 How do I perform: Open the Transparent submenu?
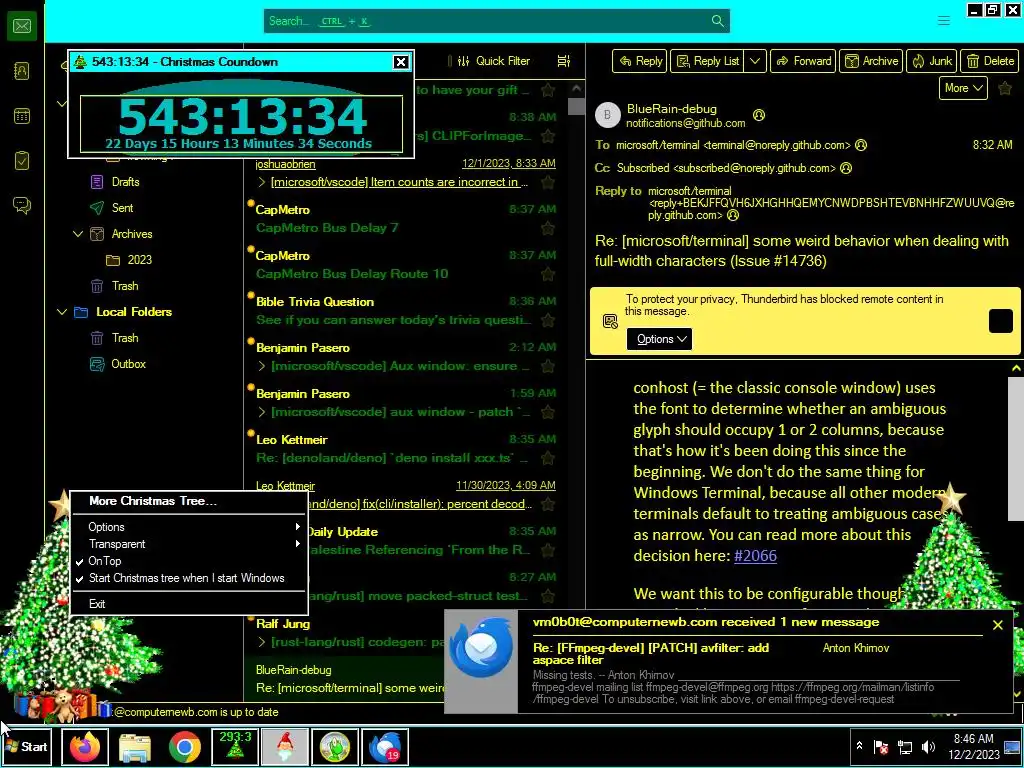tap(189, 544)
